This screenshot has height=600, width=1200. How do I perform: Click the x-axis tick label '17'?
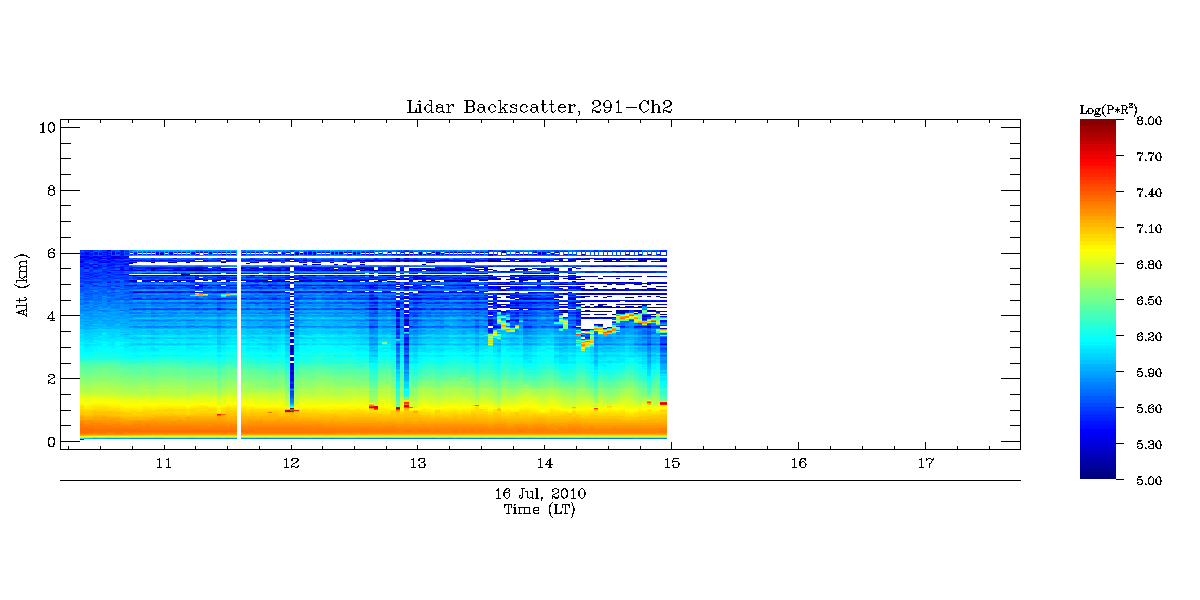[925, 464]
